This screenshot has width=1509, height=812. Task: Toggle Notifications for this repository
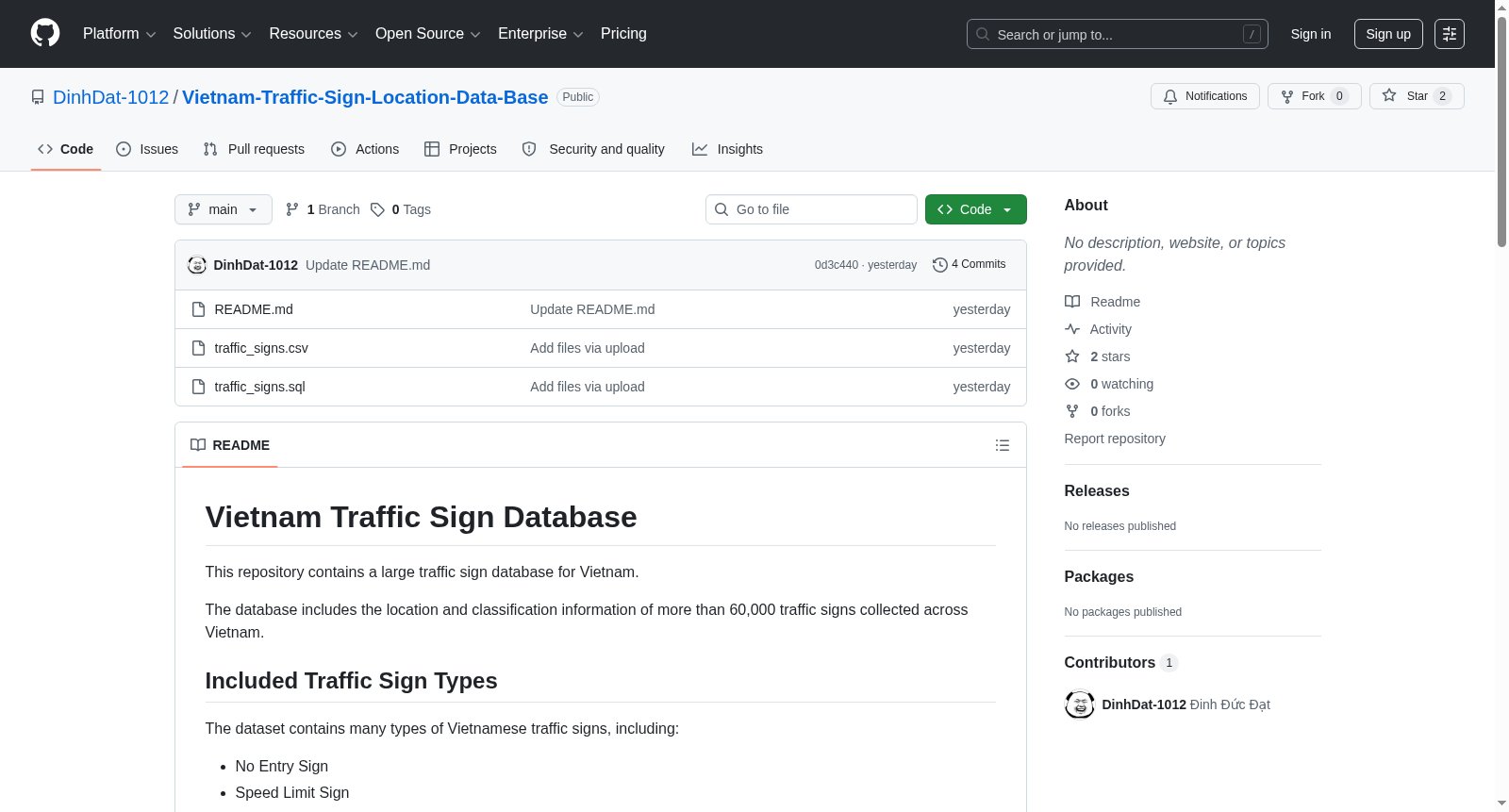(1204, 96)
